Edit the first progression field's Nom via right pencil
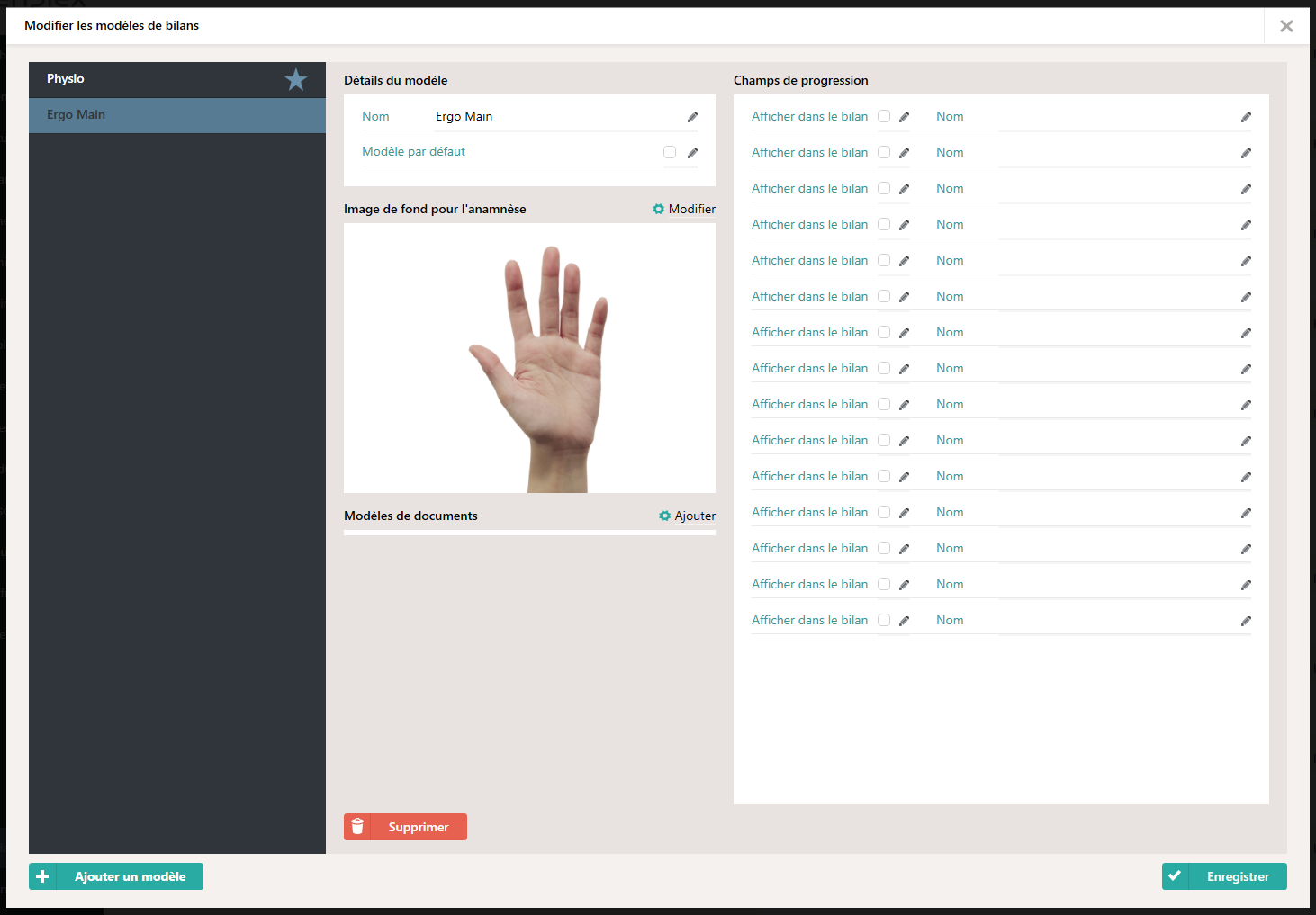 (1246, 117)
